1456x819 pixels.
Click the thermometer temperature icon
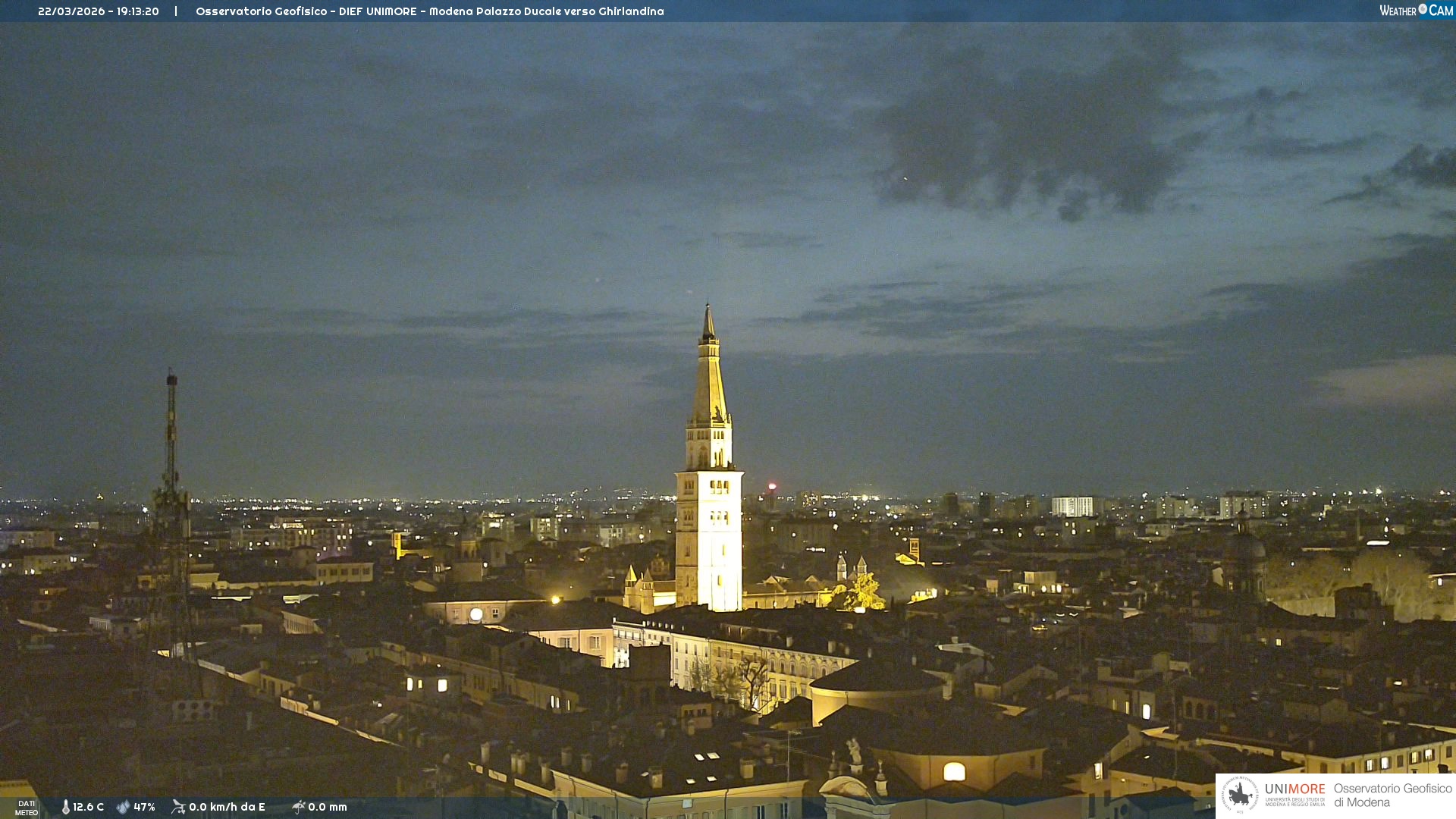(66, 807)
